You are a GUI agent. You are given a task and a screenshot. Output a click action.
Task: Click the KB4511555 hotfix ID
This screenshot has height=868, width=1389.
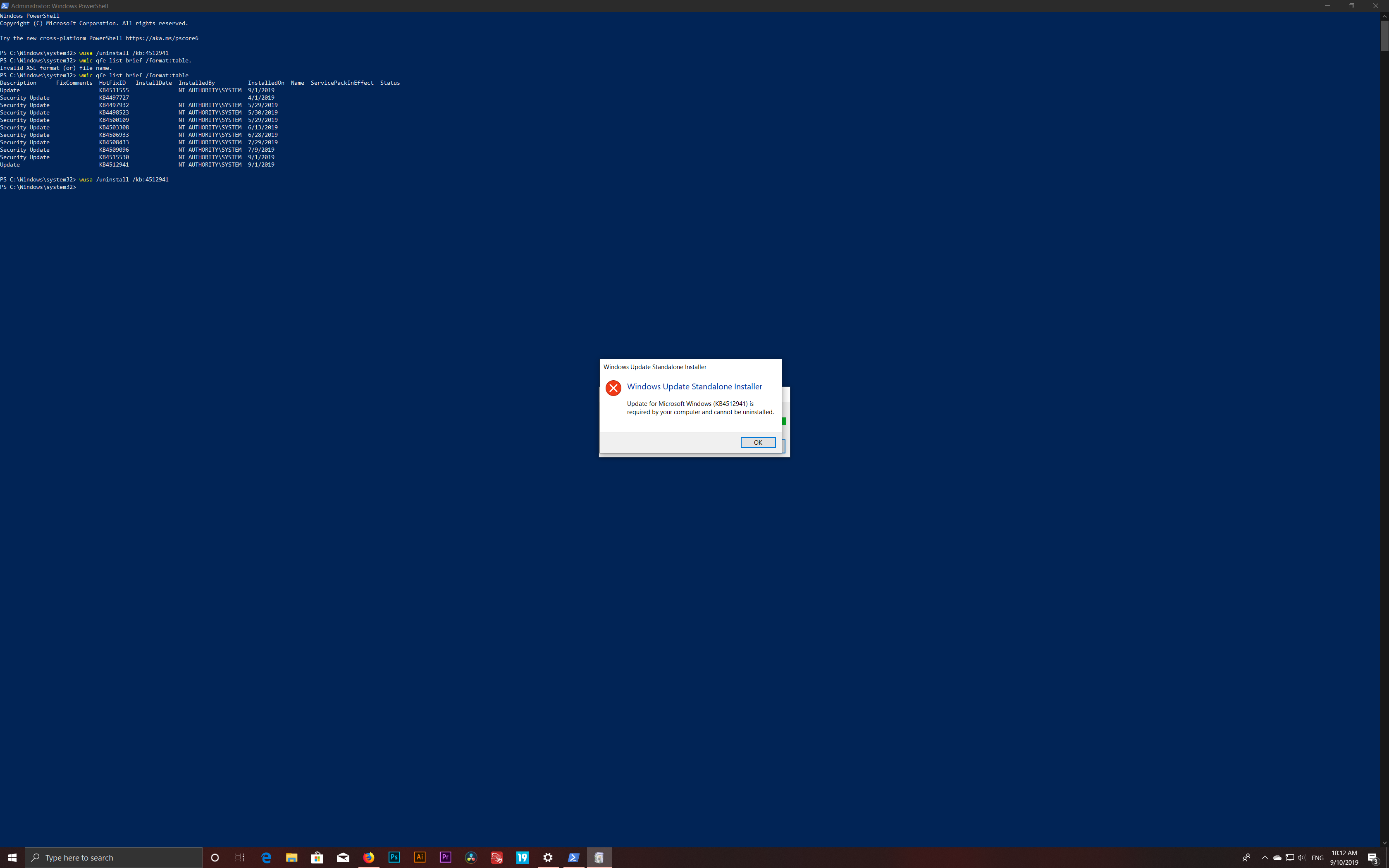tap(114, 90)
